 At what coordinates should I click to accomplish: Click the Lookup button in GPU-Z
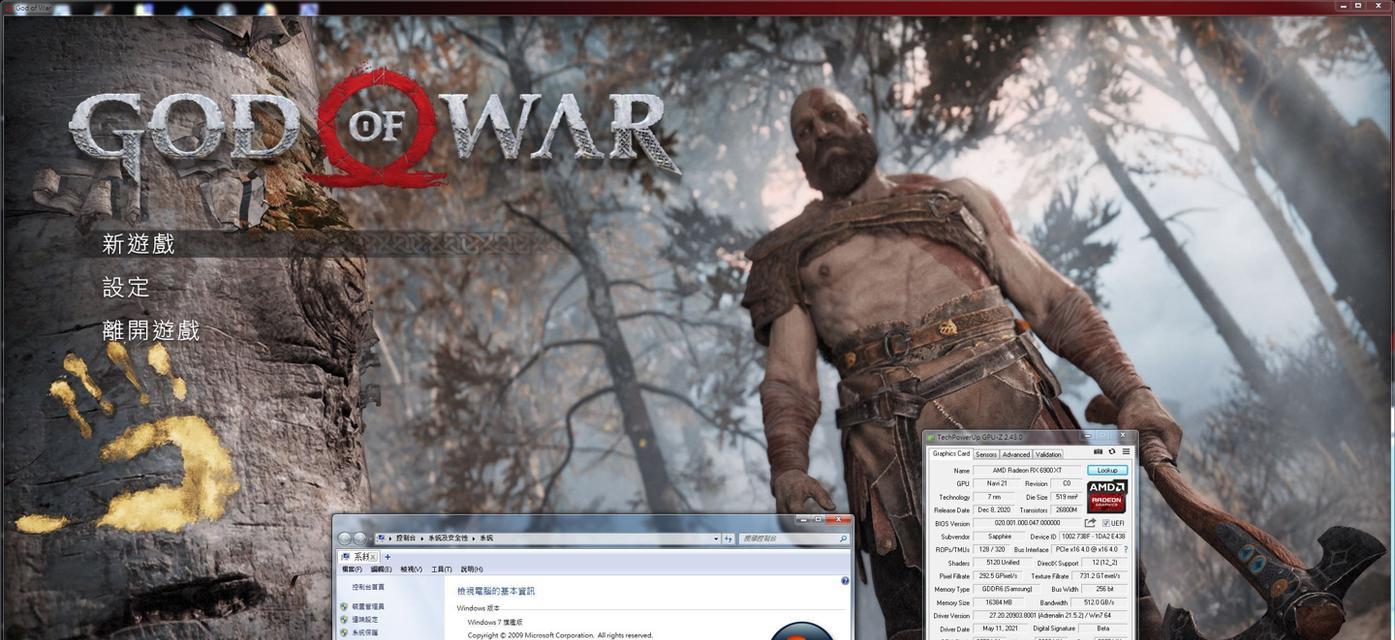pyautogui.click(x=1107, y=470)
